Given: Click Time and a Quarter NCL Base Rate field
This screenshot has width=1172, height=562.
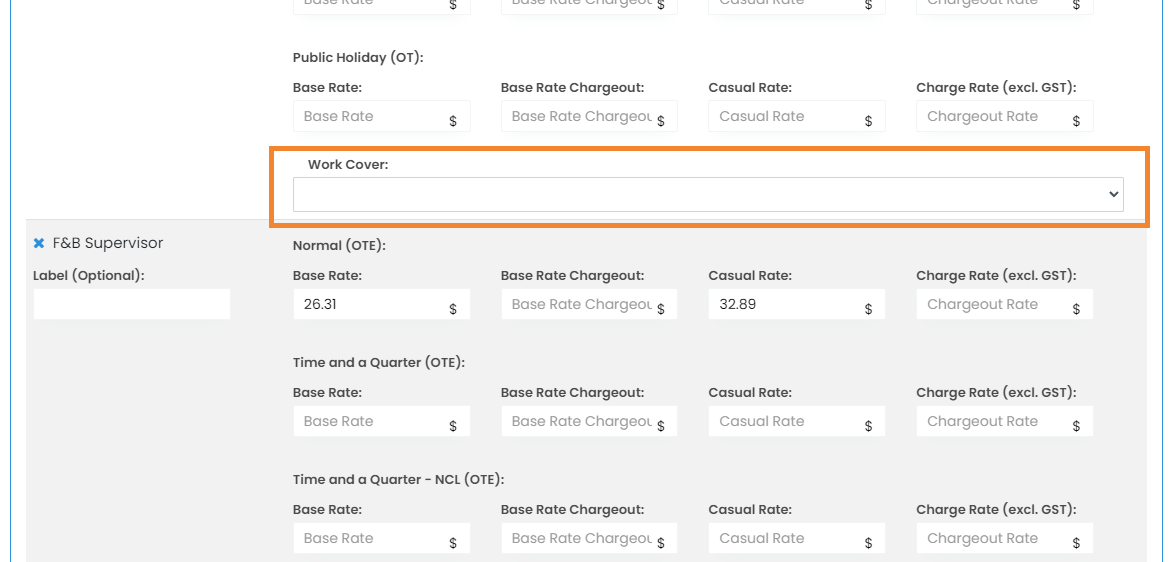Looking at the screenshot, I should (x=368, y=538).
